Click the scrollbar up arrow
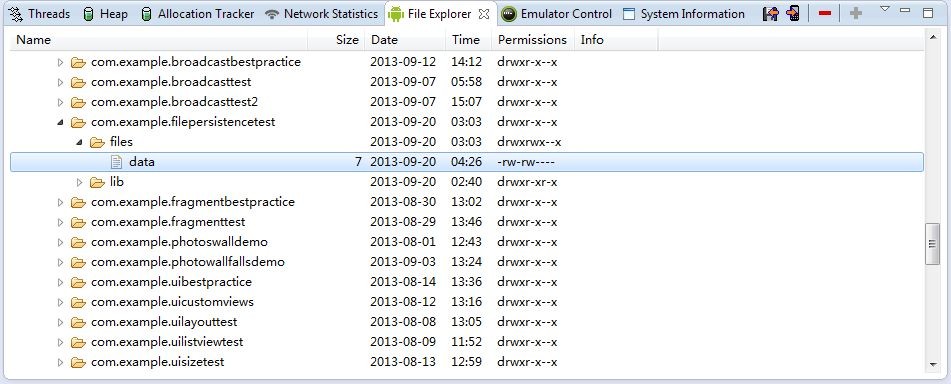The height and width of the screenshot is (384, 951). click(x=933, y=37)
